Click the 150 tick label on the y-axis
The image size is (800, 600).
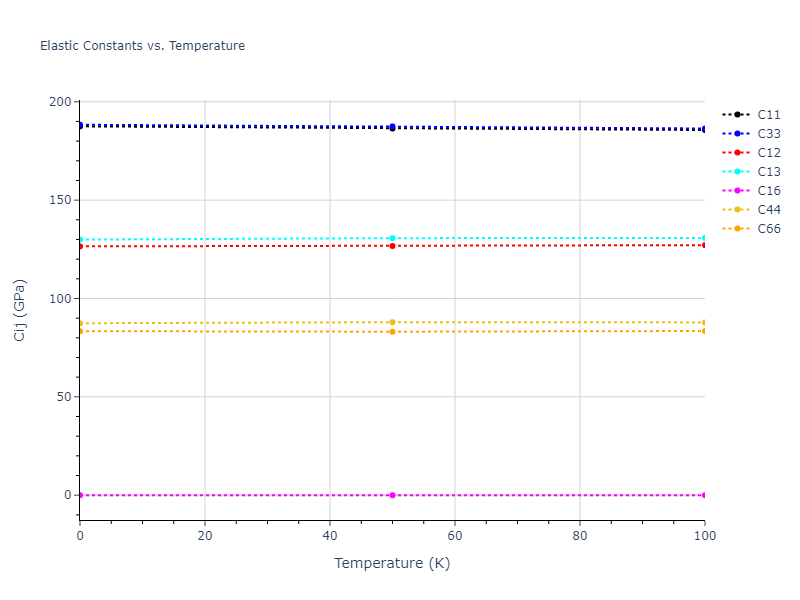click(60, 200)
